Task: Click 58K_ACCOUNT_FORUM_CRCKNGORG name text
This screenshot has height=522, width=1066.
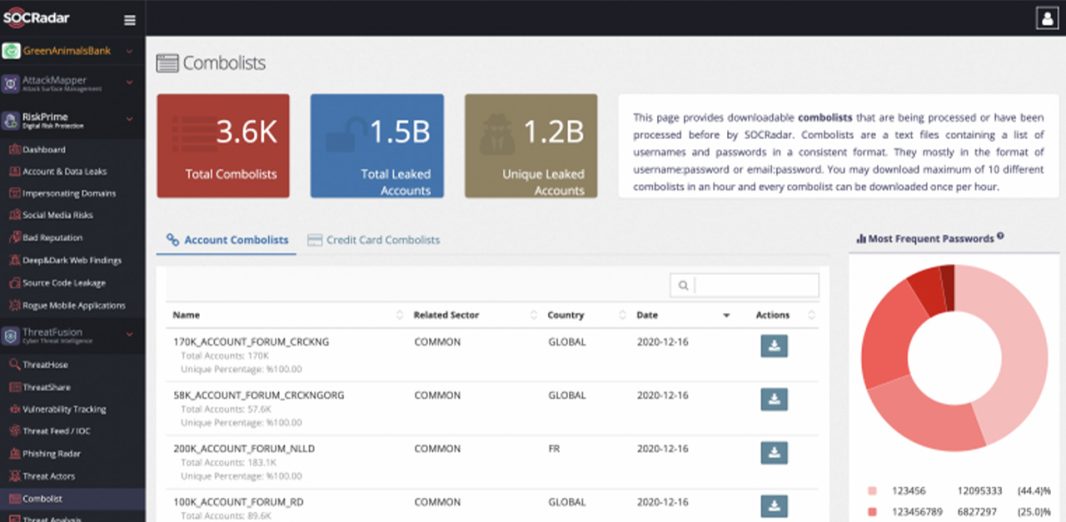Action: [x=259, y=395]
